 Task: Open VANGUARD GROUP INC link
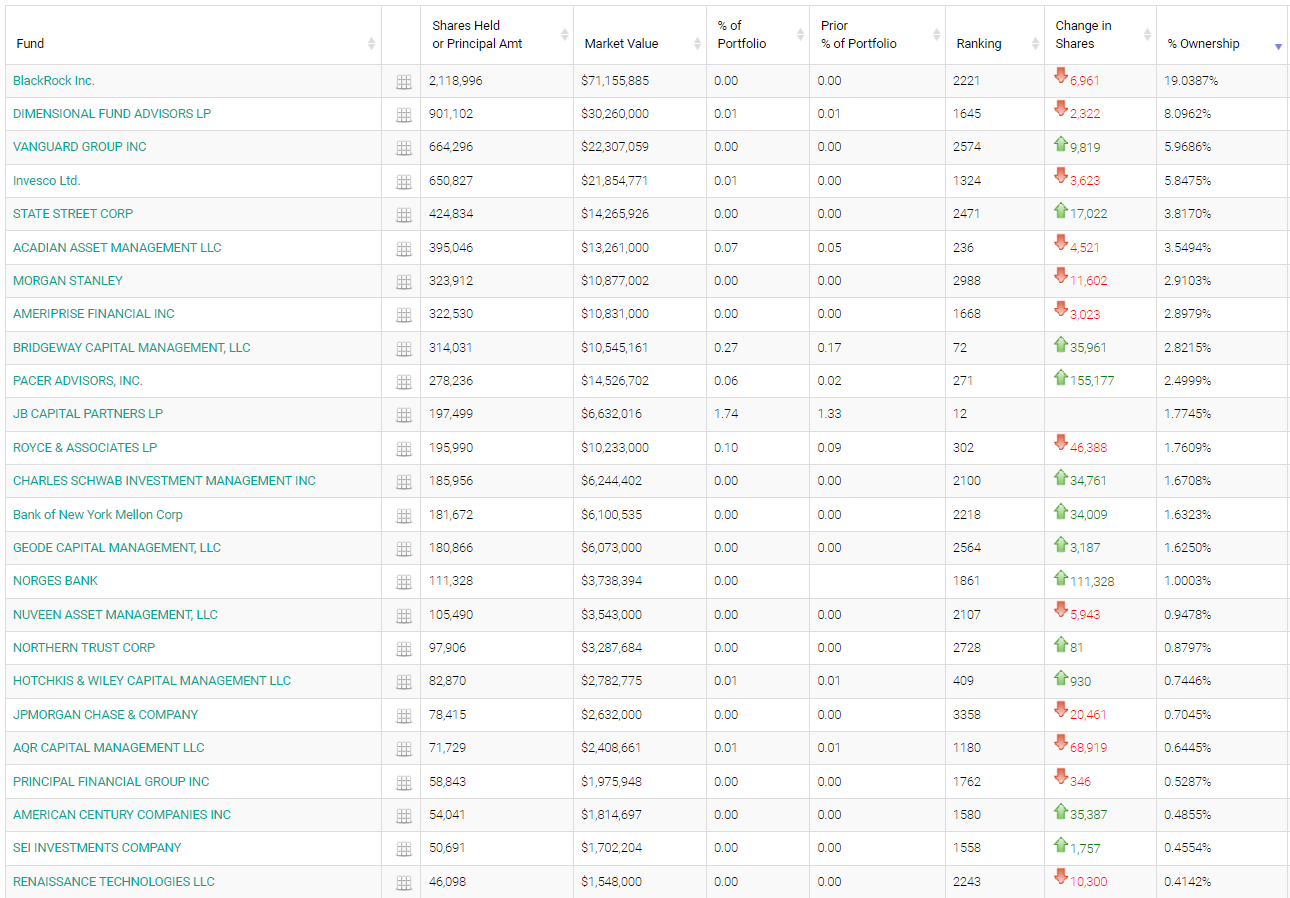[80, 146]
